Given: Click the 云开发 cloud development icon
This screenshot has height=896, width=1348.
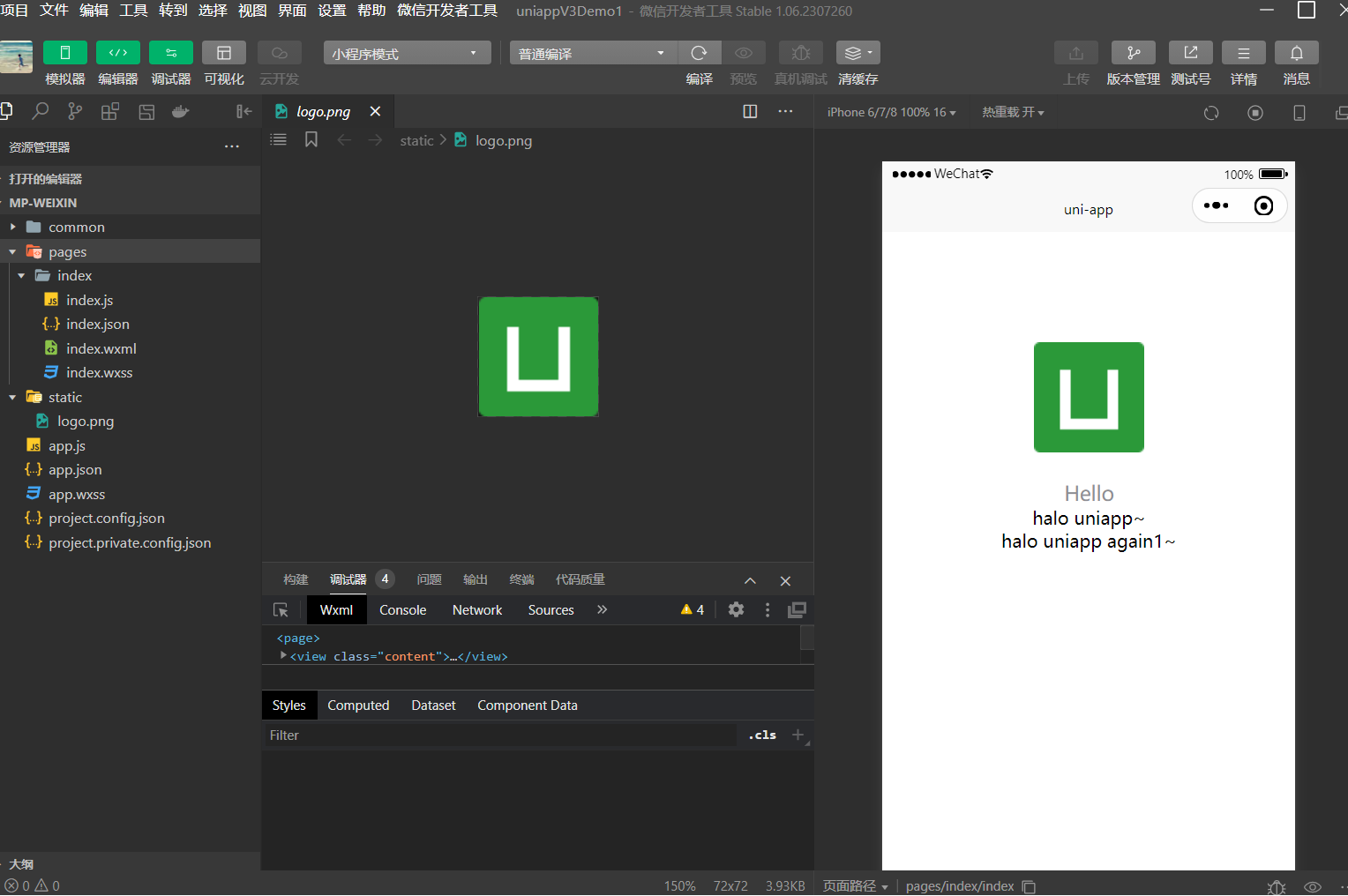Looking at the screenshot, I should pyautogui.click(x=280, y=53).
